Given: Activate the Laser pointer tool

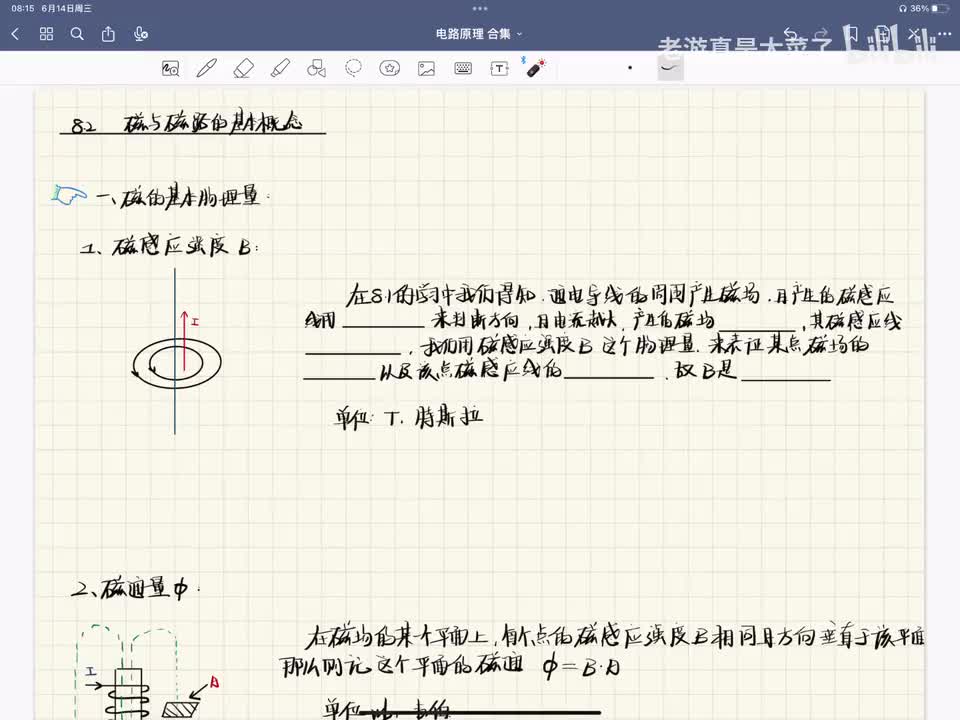Looking at the screenshot, I should point(534,67).
